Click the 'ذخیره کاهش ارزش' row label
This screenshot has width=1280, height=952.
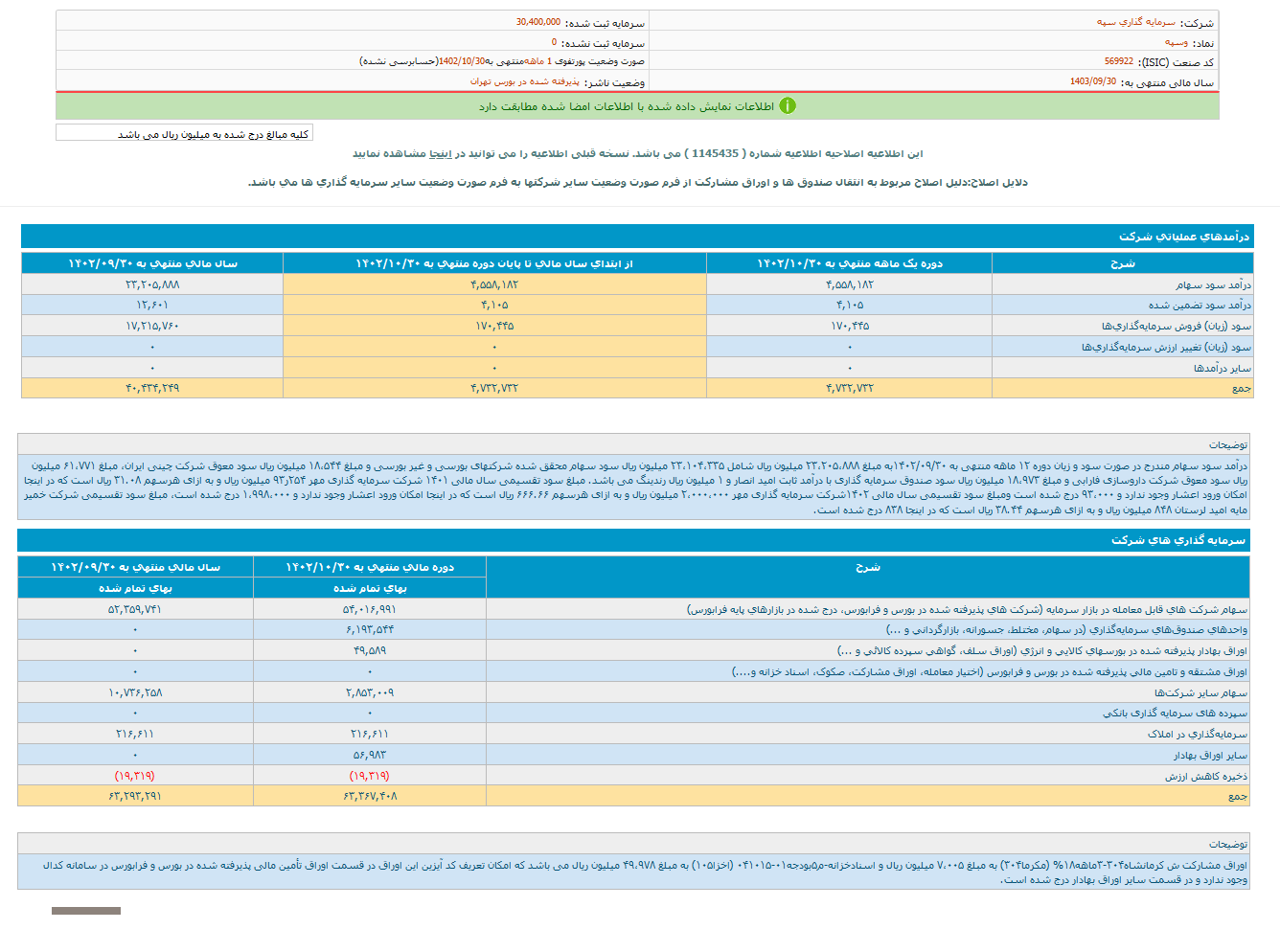[1205, 776]
